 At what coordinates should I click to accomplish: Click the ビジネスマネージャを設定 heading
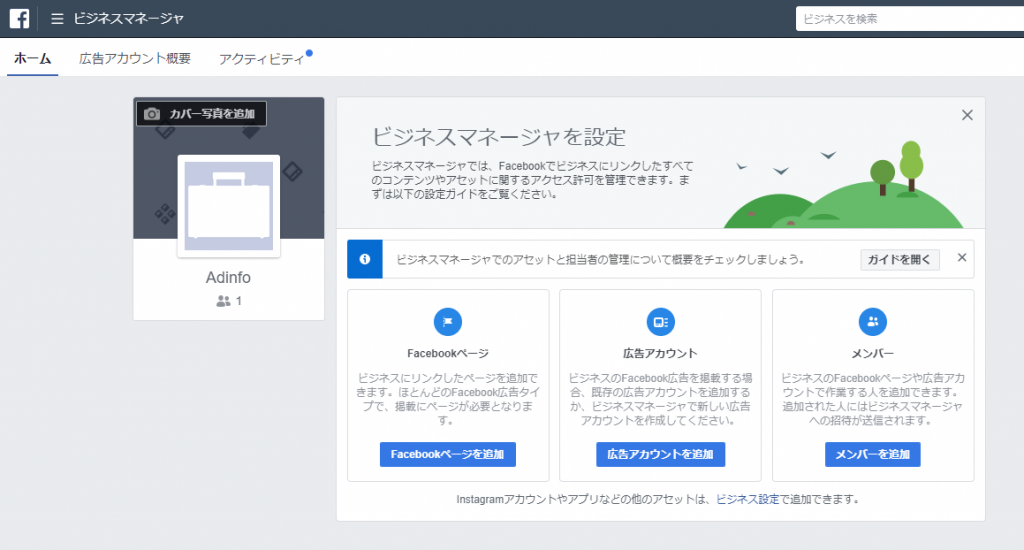point(499,137)
